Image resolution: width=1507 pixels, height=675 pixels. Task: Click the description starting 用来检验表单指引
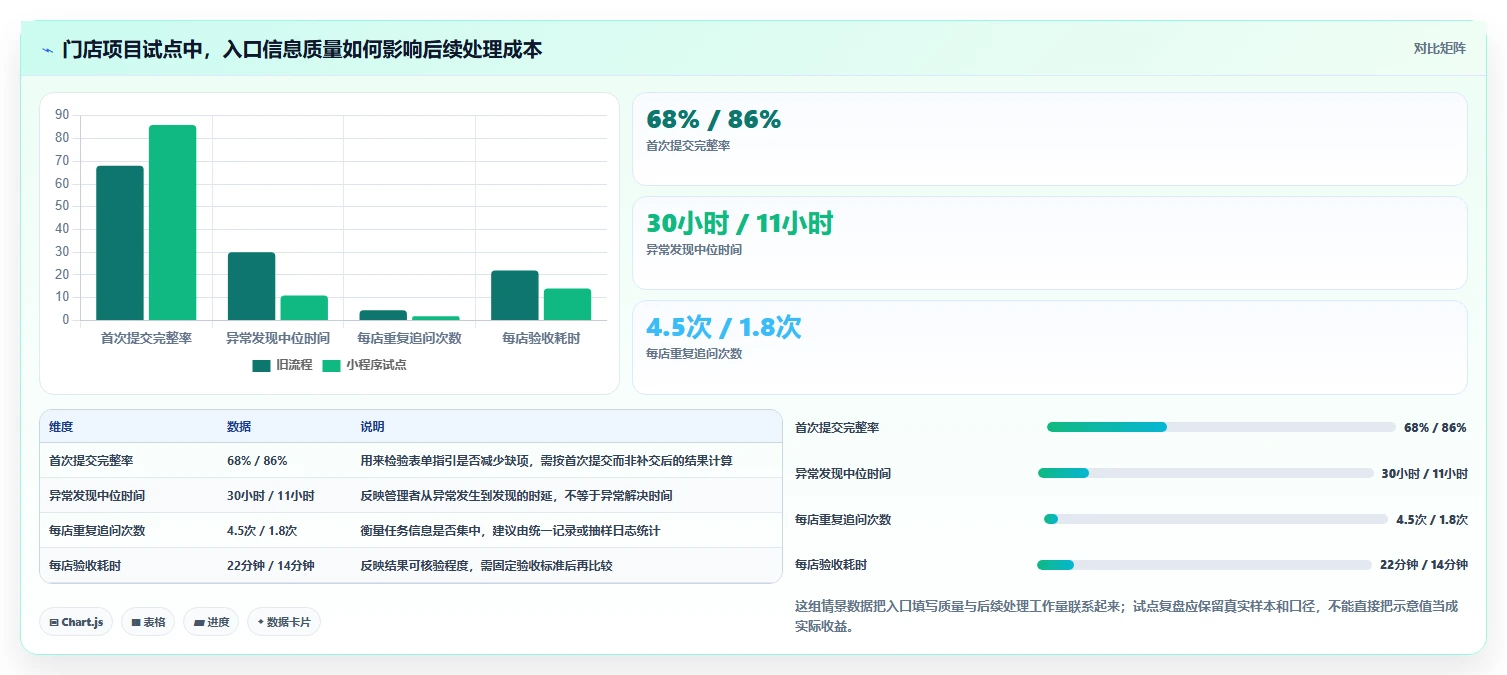(546, 461)
